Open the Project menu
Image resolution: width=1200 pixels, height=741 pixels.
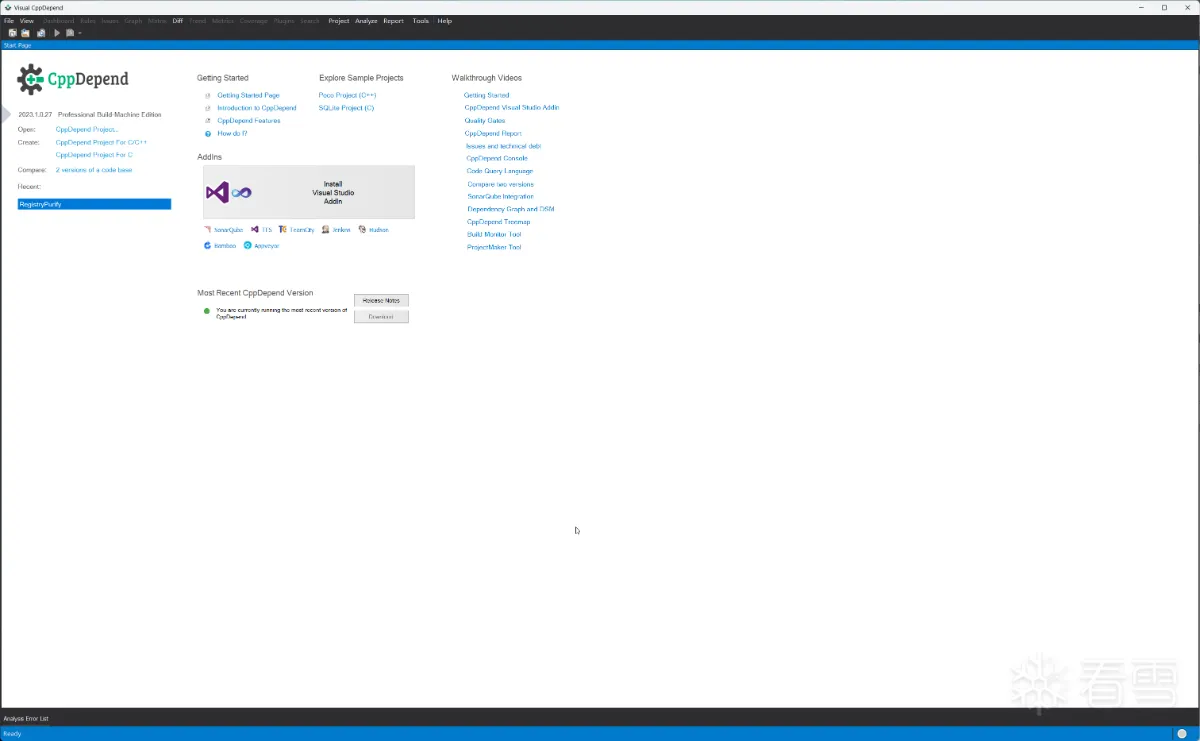pyautogui.click(x=339, y=21)
